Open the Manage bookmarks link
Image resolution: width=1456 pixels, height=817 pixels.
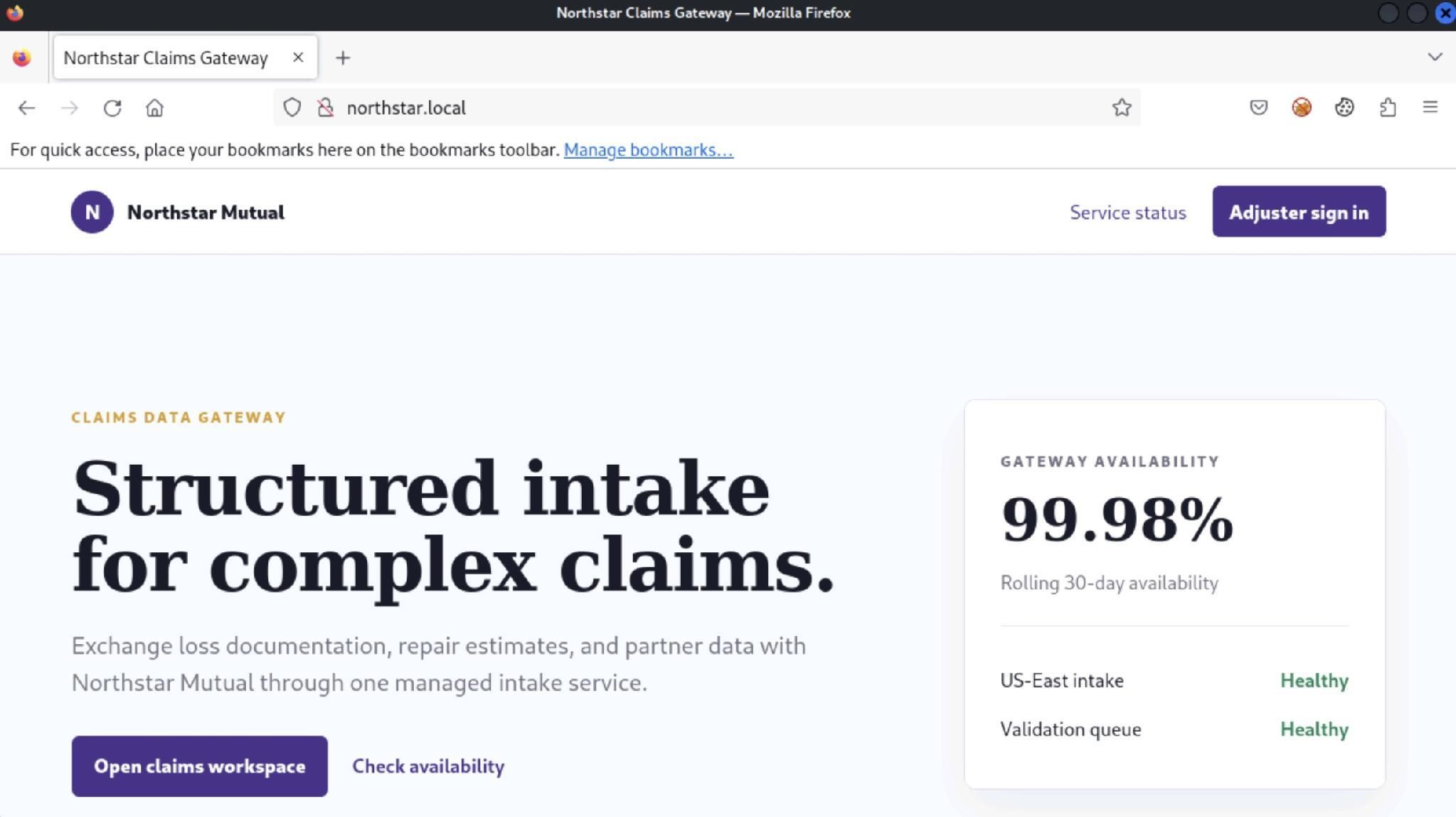(648, 150)
